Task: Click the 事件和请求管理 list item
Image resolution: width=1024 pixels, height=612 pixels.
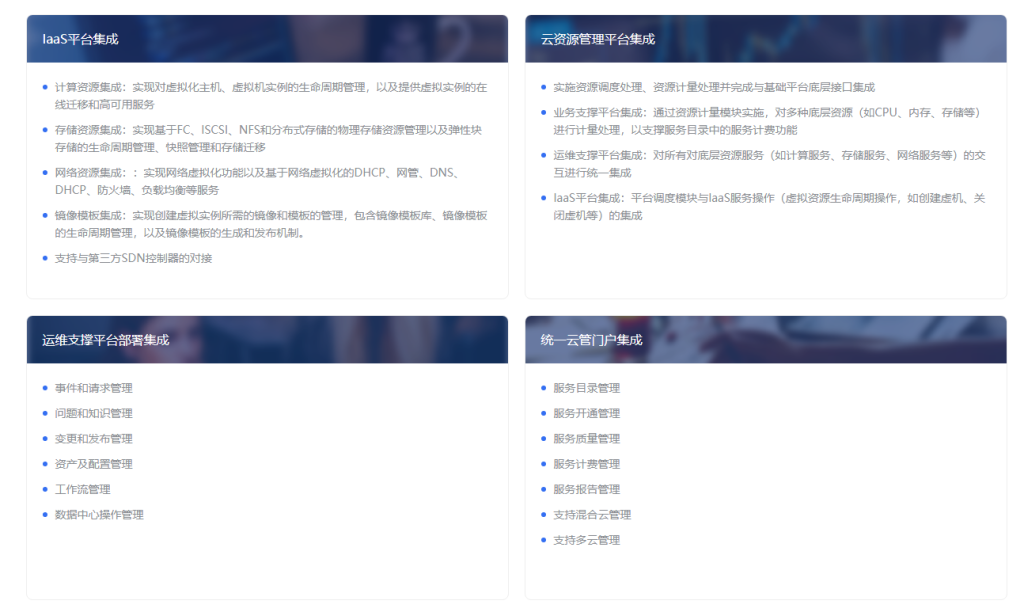Action: tap(93, 388)
